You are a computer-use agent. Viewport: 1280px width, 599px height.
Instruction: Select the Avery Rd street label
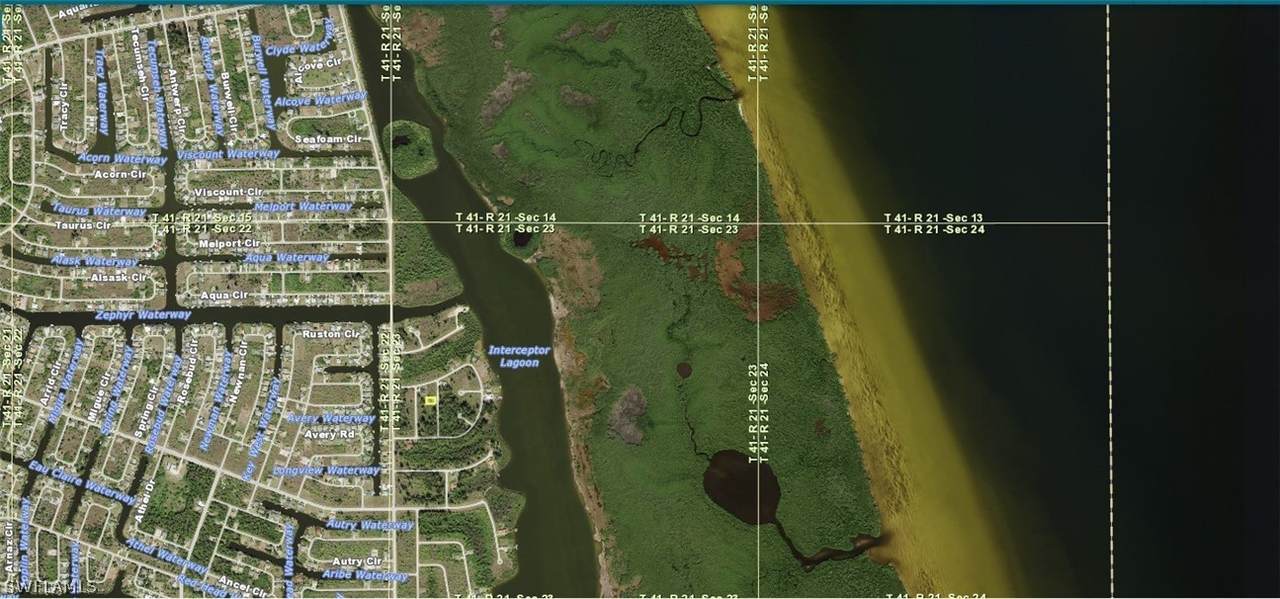point(331,435)
